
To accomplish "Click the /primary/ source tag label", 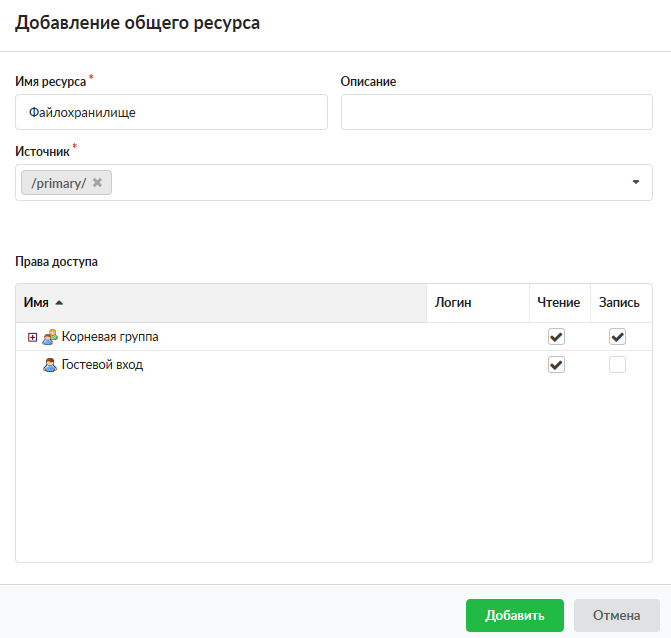I will point(59,183).
